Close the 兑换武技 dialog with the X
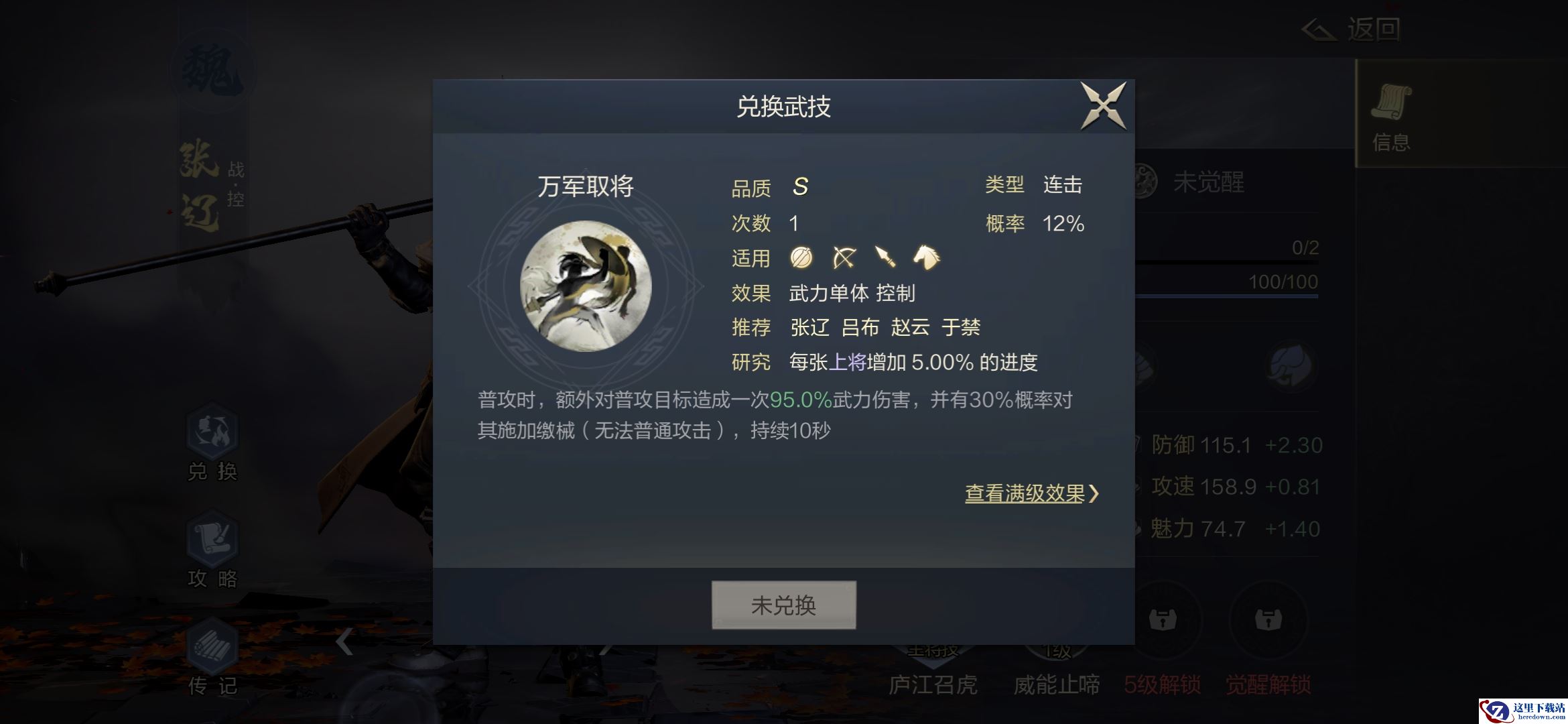The width and height of the screenshot is (1568, 724). [1103, 106]
